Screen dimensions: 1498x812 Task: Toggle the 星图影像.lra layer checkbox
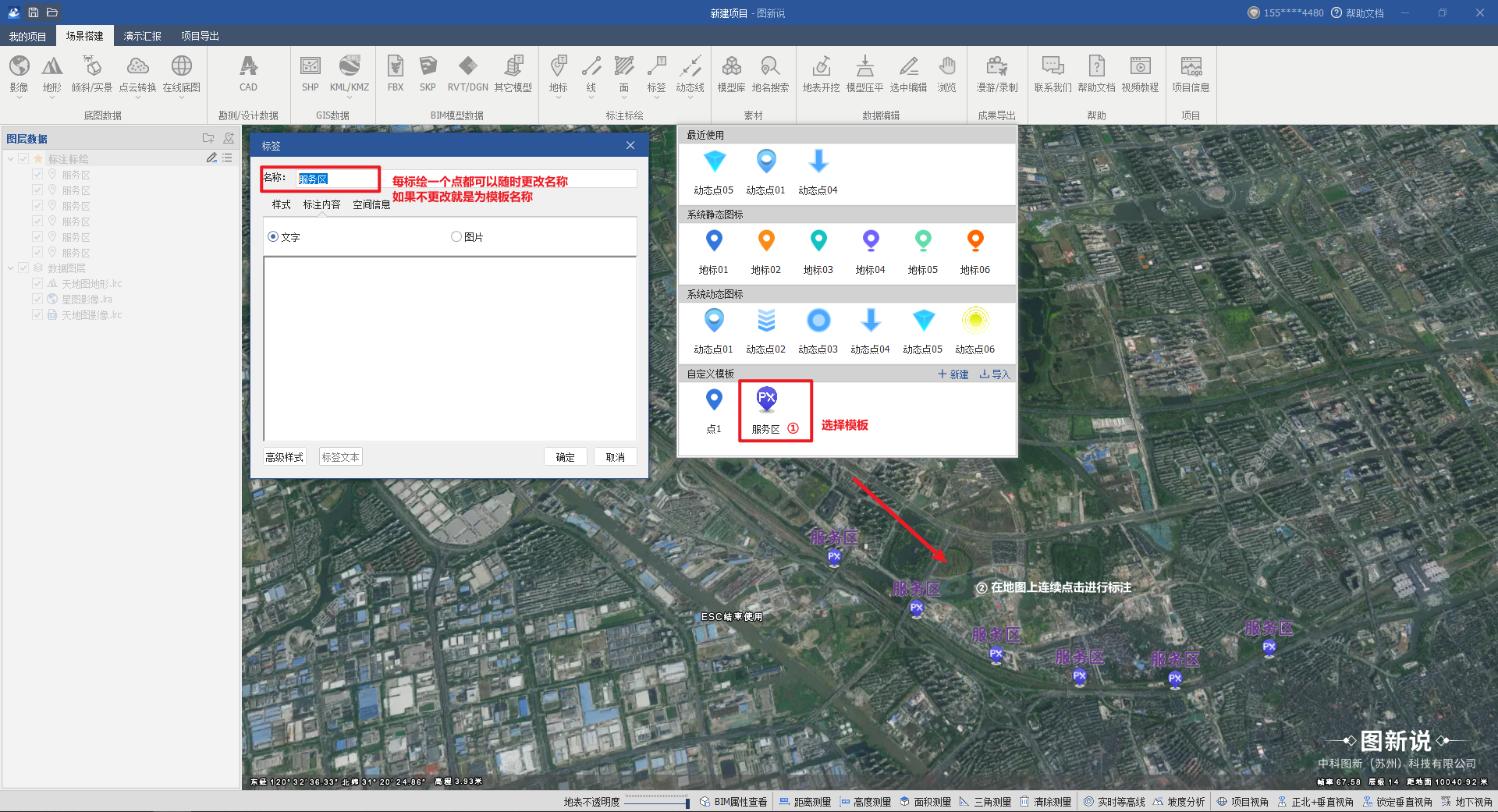point(37,300)
